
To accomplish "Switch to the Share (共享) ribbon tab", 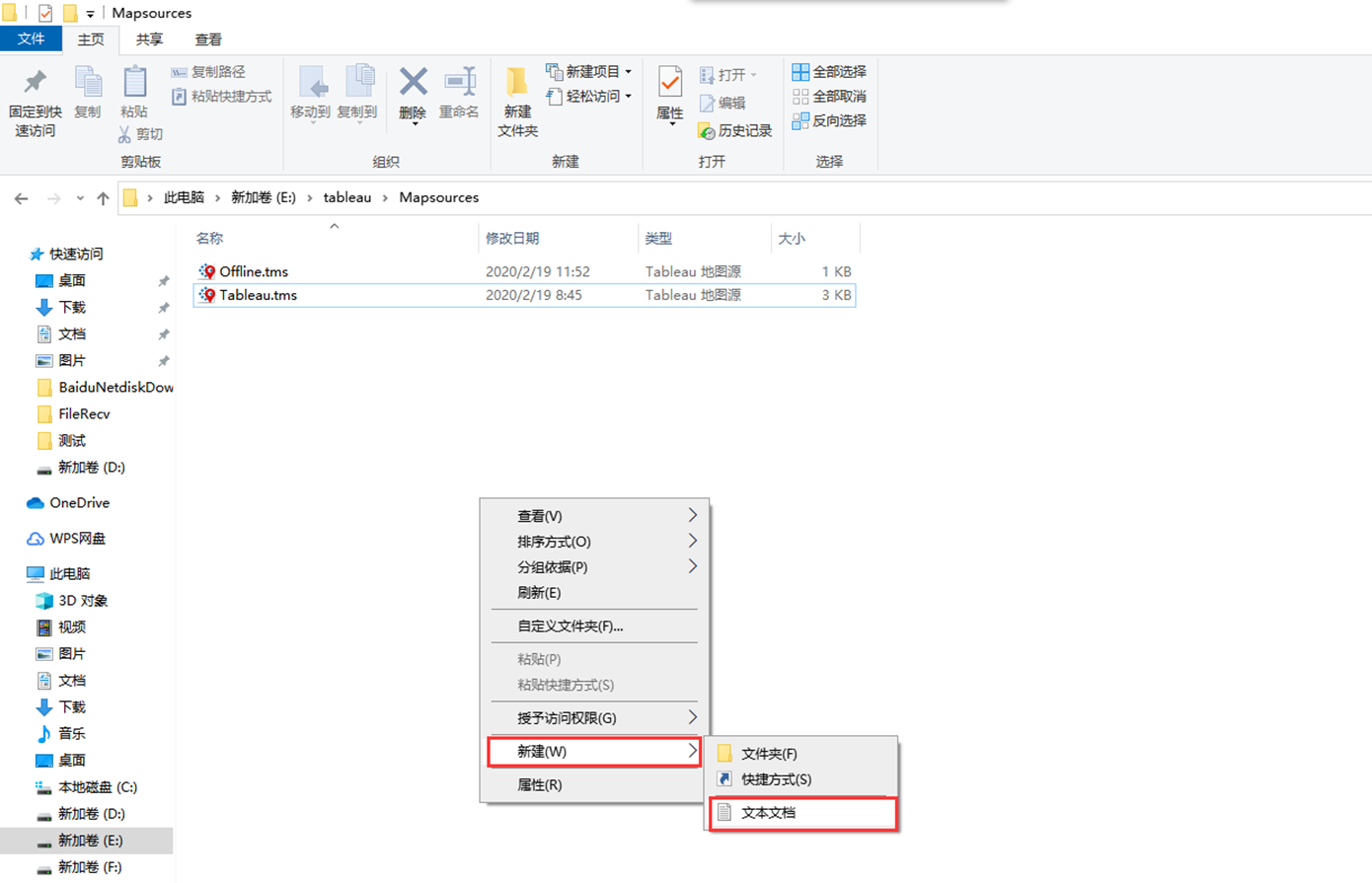I will (149, 39).
